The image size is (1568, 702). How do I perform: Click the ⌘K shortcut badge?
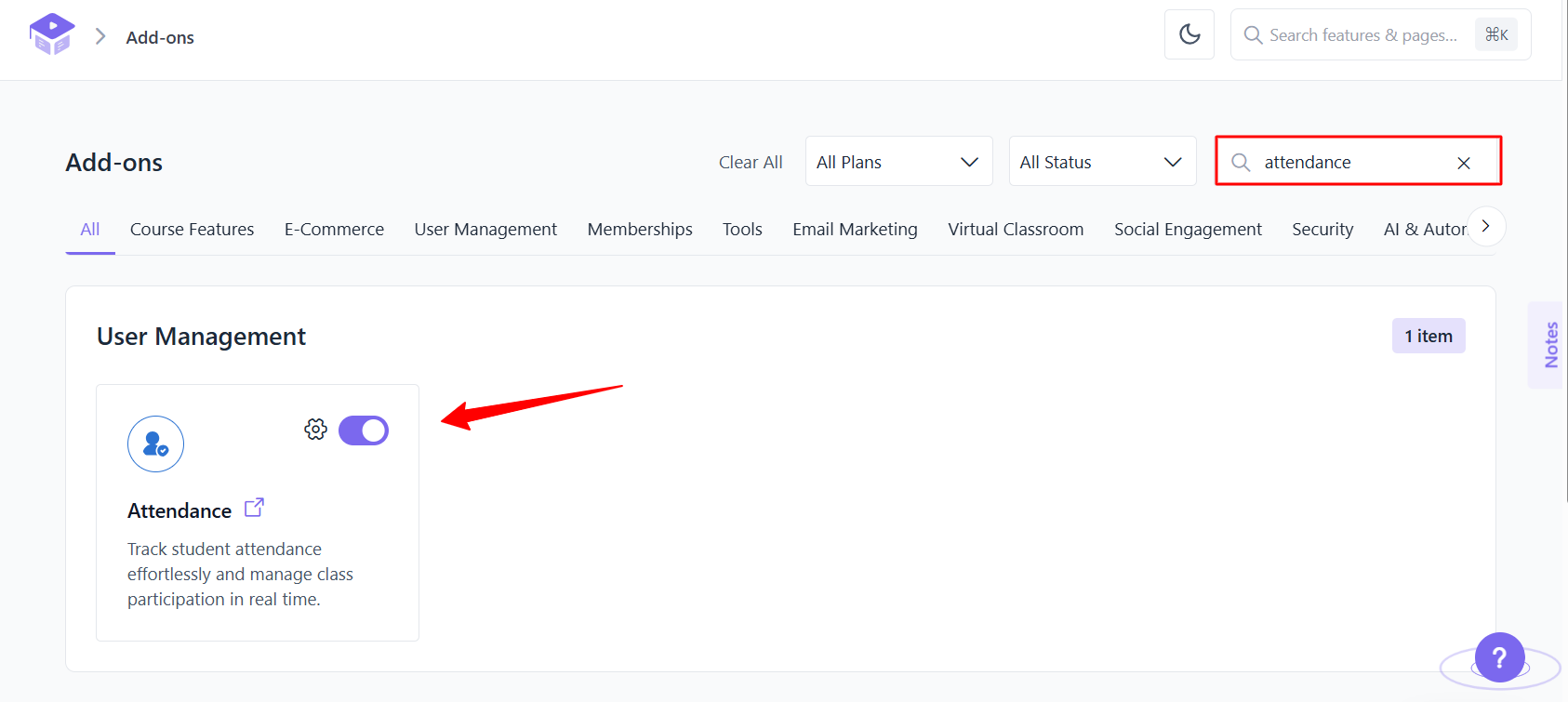1496,34
